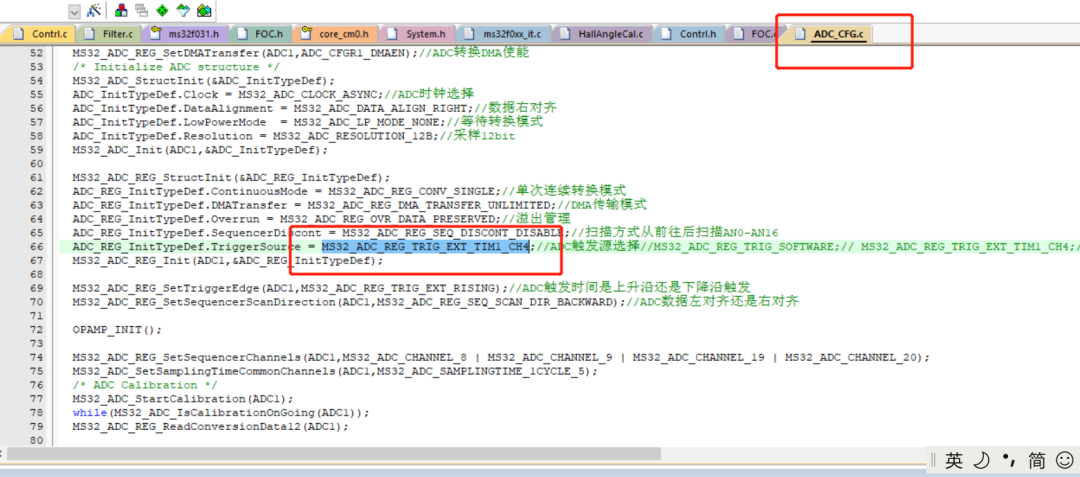The image size is (1080, 477).
Task: Click the highlighted MS32_ADC_REG_TRIG_EXT_TIM1_CH4 text
Action: click(x=425, y=246)
